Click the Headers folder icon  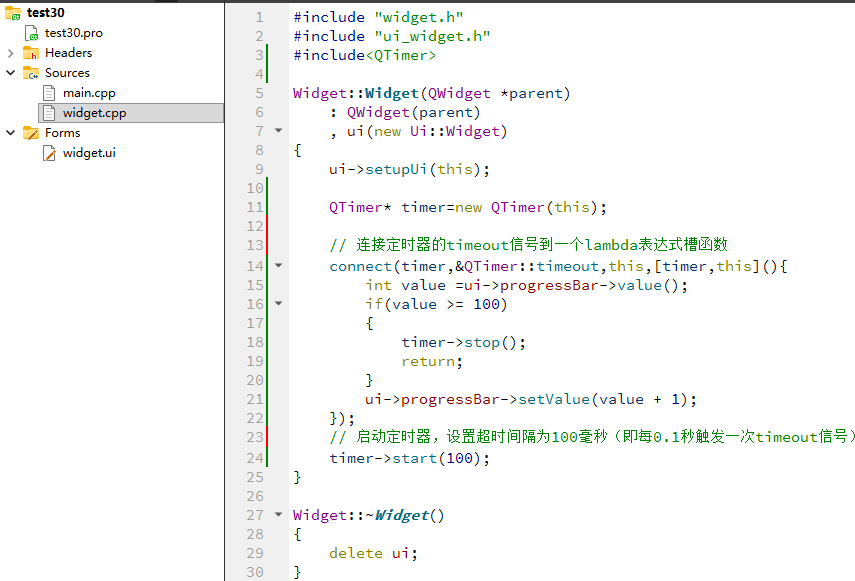point(31,53)
